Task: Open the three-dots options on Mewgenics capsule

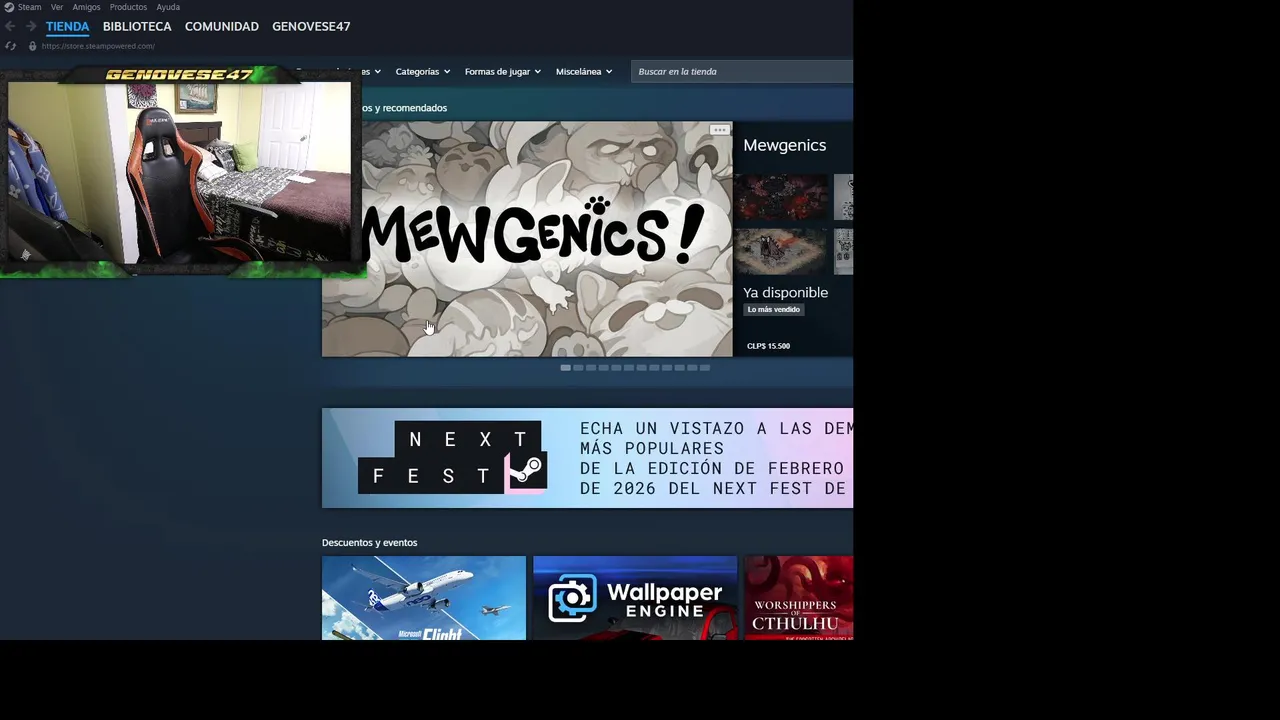Action: click(719, 130)
